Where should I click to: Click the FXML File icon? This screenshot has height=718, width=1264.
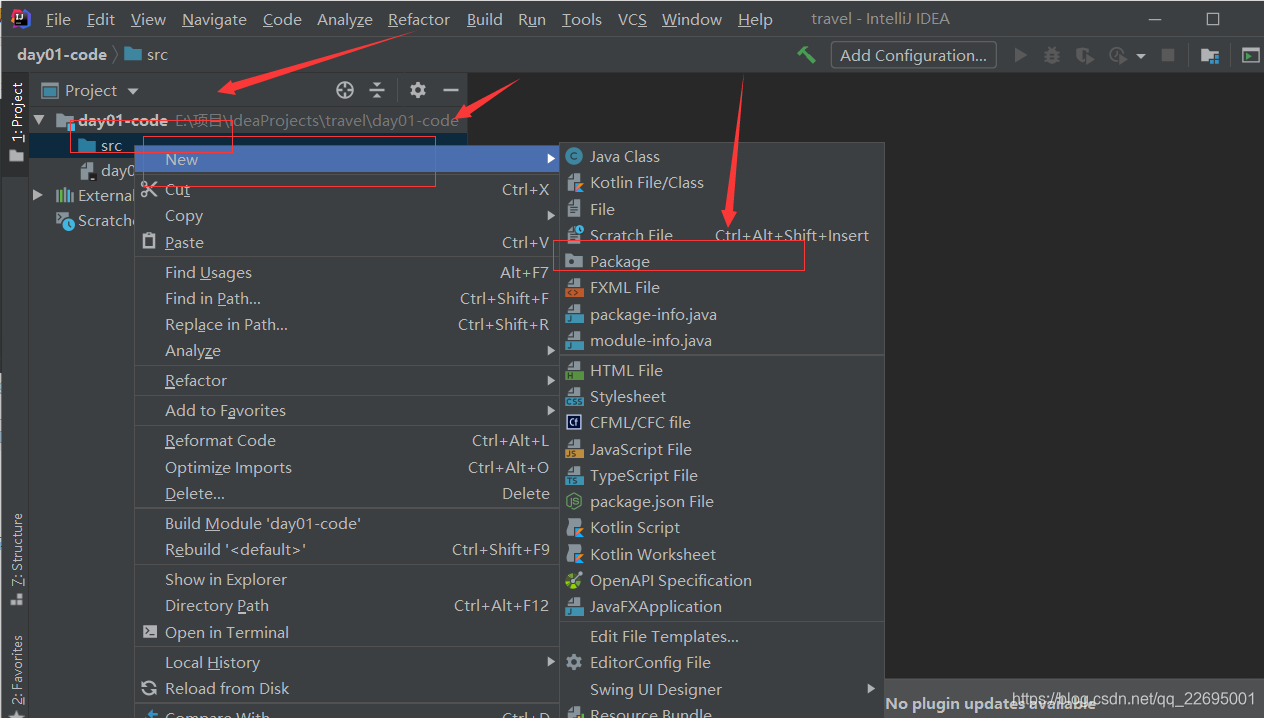pos(574,288)
